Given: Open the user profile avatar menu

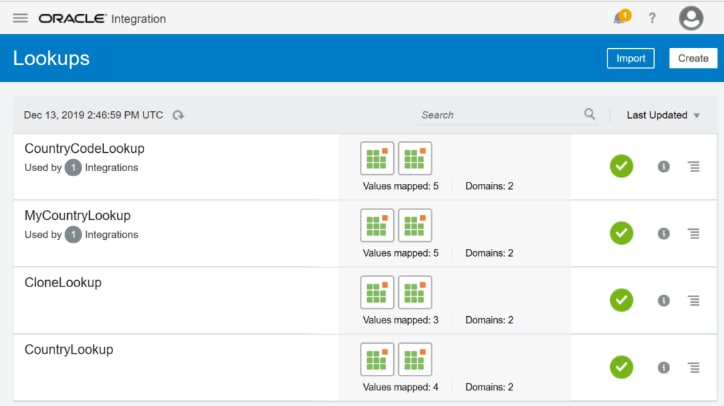Looking at the screenshot, I should pyautogui.click(x=691, y=19).
